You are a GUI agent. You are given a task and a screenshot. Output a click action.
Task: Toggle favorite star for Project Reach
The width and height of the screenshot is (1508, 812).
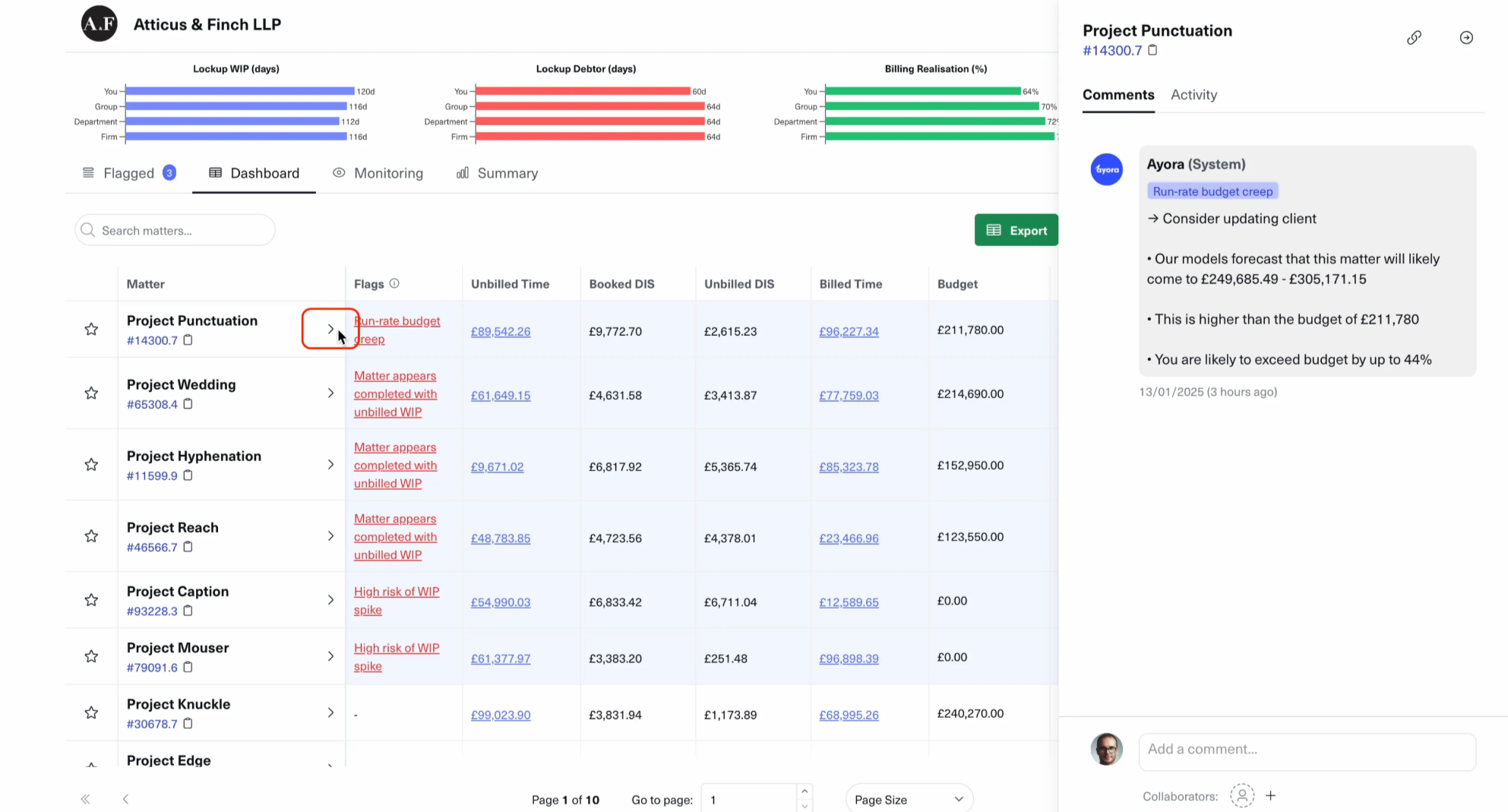point(91,536)
